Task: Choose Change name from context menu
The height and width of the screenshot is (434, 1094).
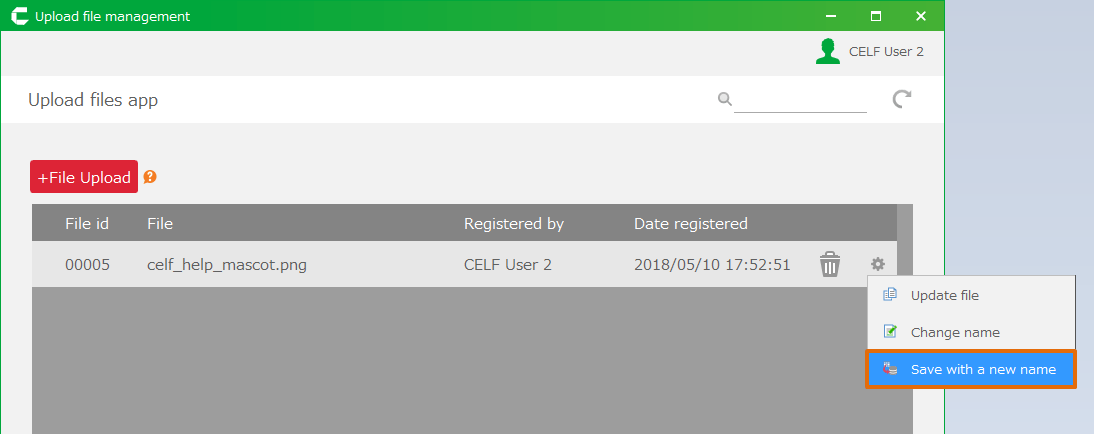Action: 954,332
